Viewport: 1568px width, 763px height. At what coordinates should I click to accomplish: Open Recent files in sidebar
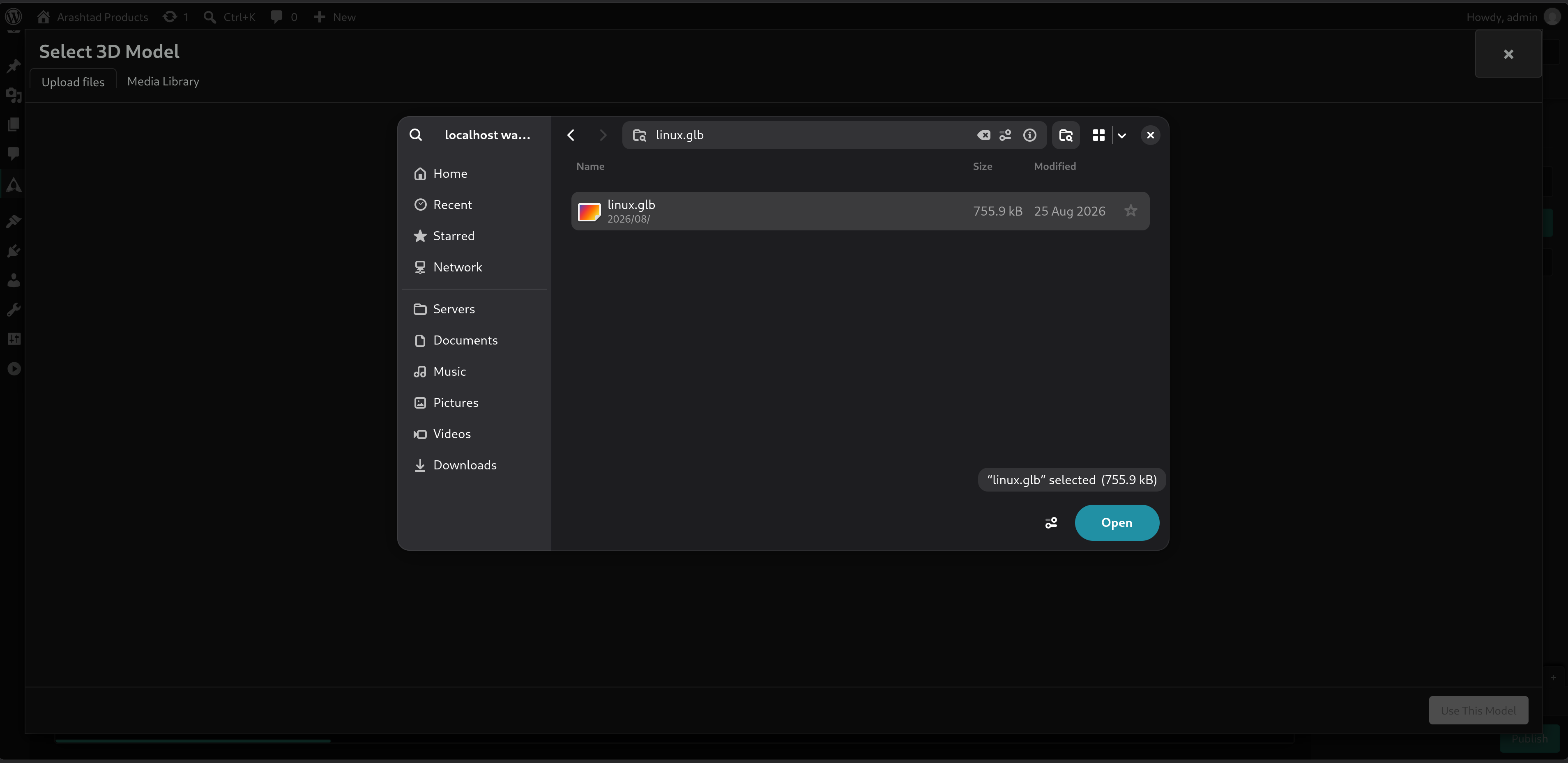pyautogui.click(x=475, y=205)
